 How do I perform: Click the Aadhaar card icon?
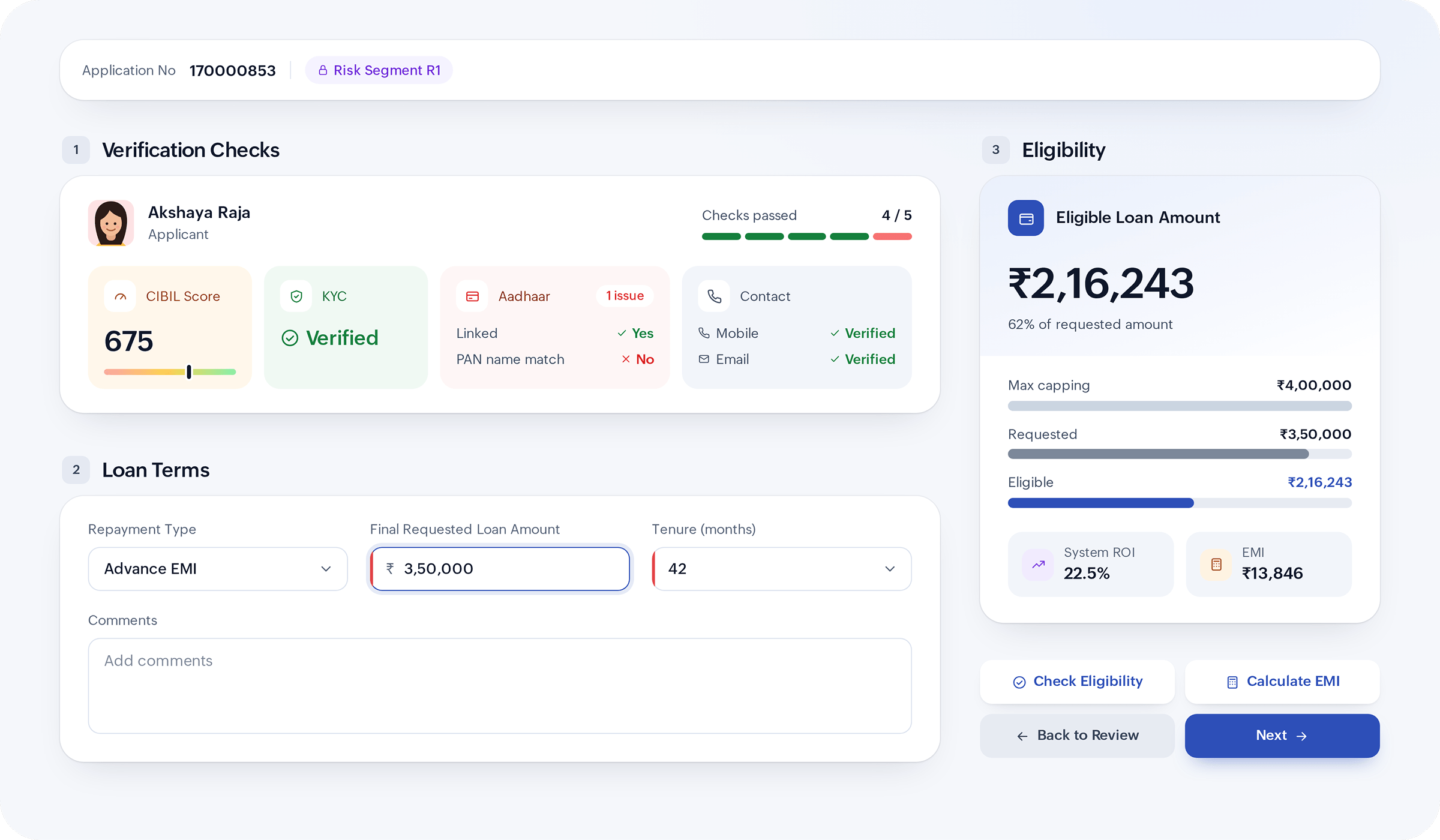tap(472, 296)
